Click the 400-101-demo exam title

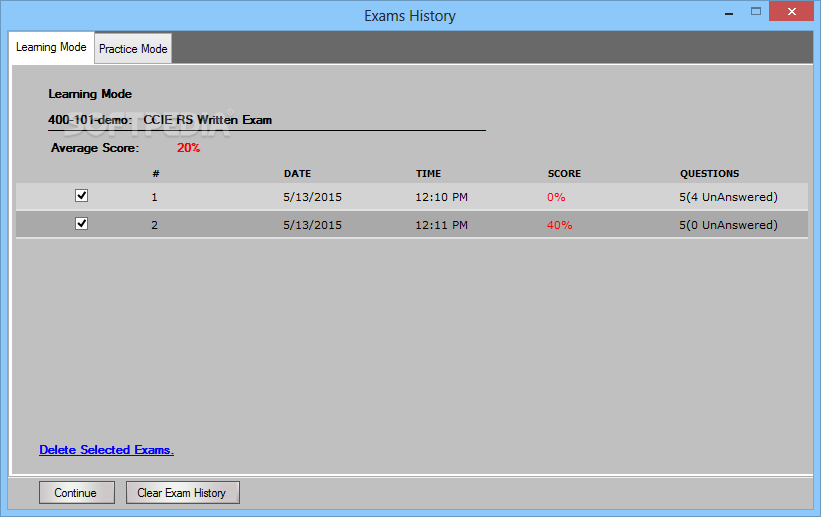pos(160,120)
